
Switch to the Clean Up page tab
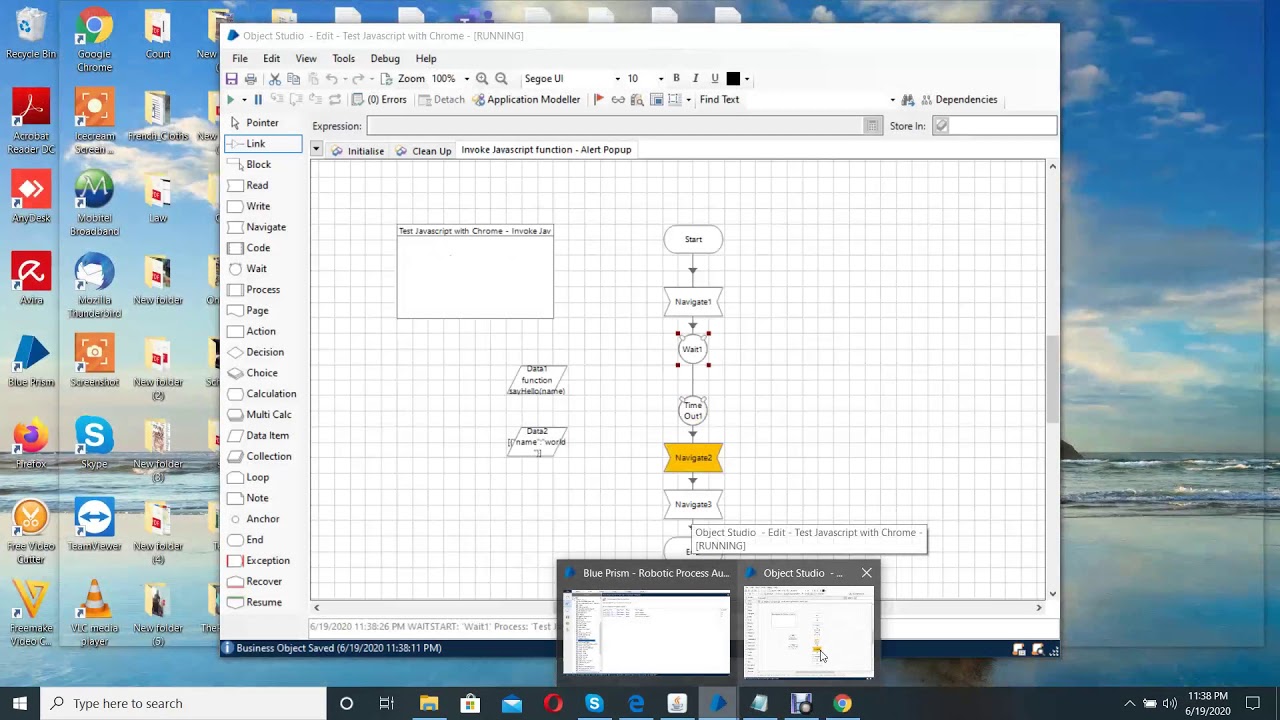click(x=423, y=151)
